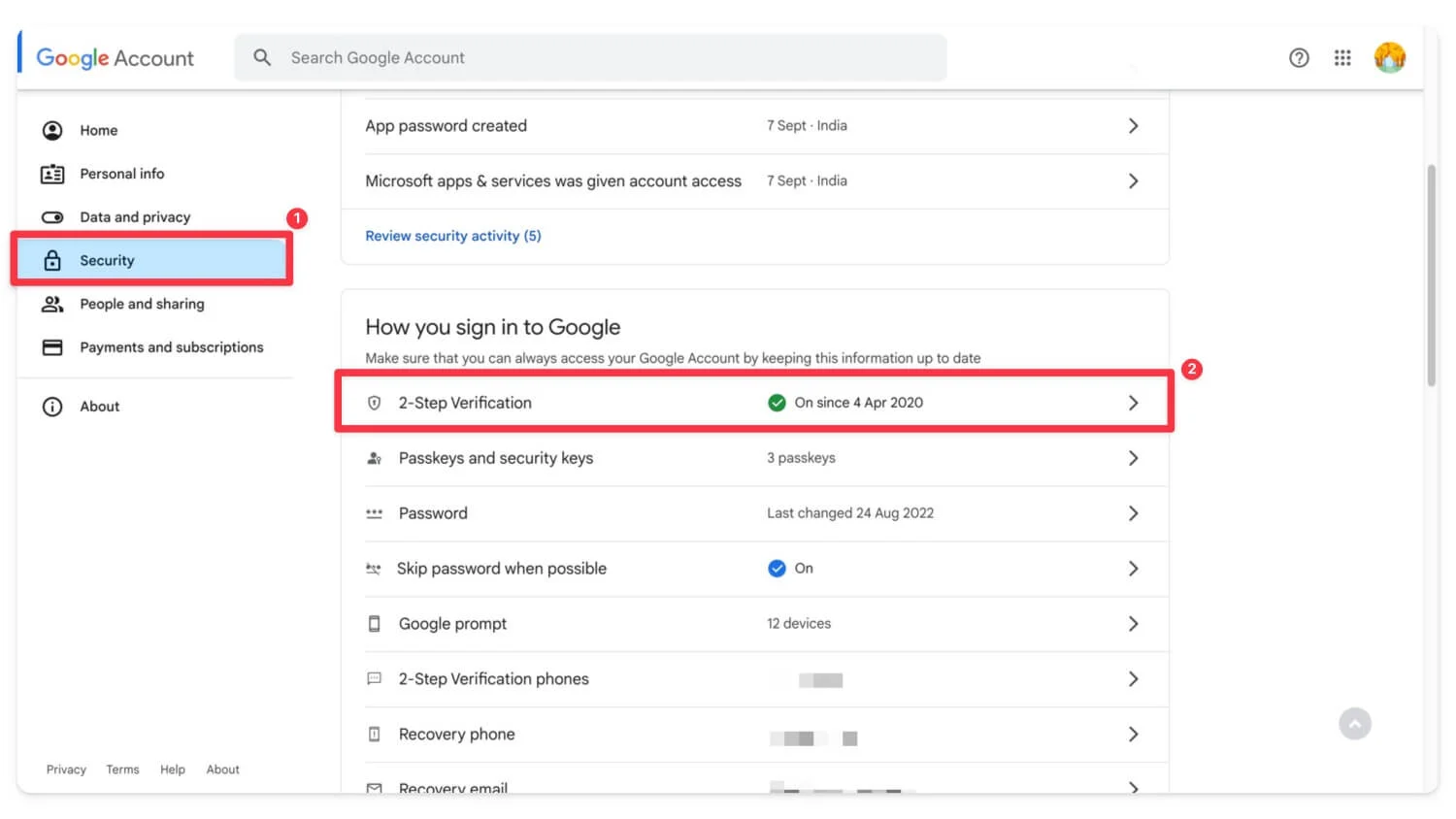Open the Google apps grid icon
This screenshot has width=1456, height=819.
point(1342,58)
